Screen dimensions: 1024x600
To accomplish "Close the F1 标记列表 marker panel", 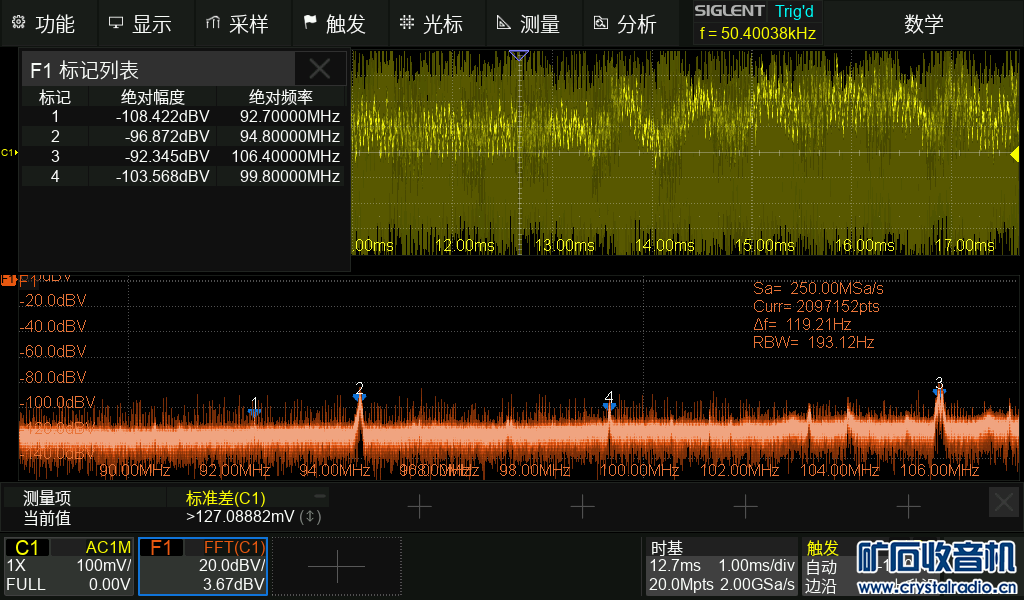I will tap(320, 69).
